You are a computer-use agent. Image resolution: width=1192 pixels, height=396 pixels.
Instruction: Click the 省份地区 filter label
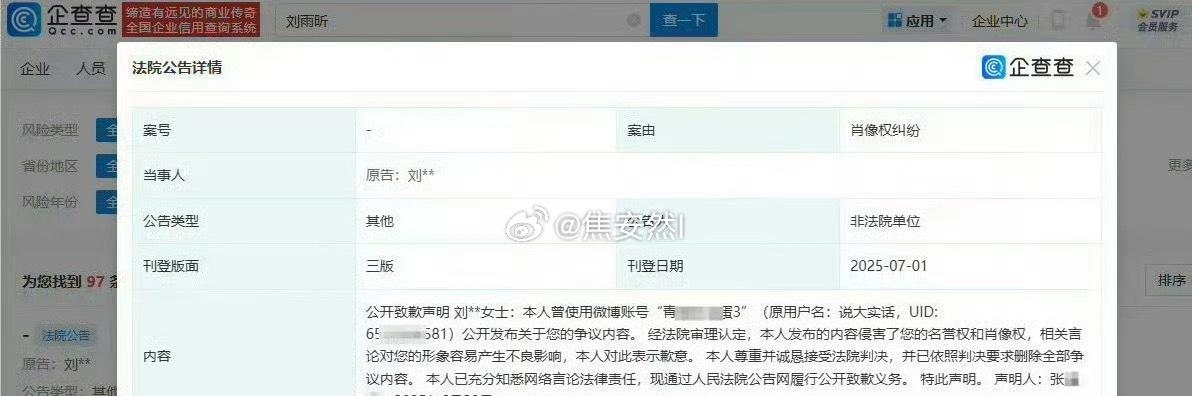click(49, 166)
